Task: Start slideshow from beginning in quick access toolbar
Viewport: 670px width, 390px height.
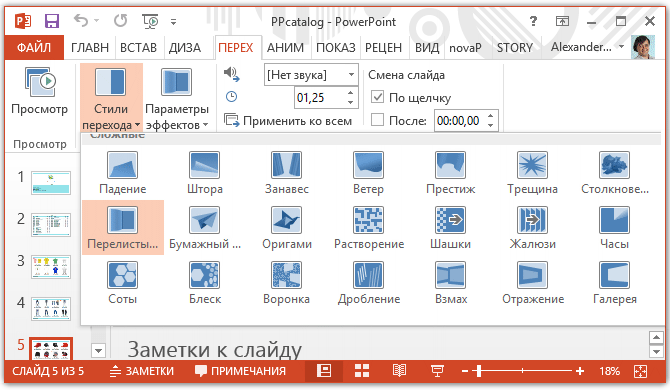Action: click(x=150, y=21)
